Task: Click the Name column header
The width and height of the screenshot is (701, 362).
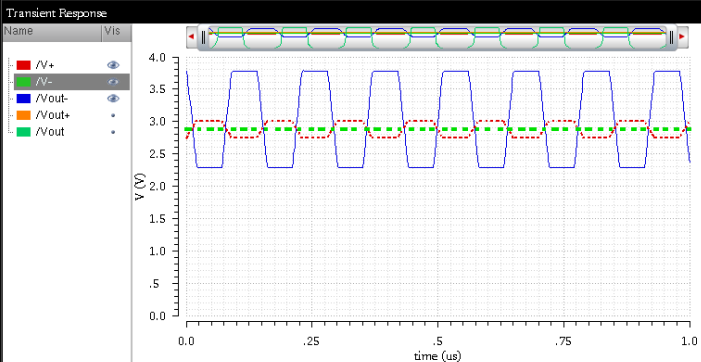Action: (x=52, y=33)
